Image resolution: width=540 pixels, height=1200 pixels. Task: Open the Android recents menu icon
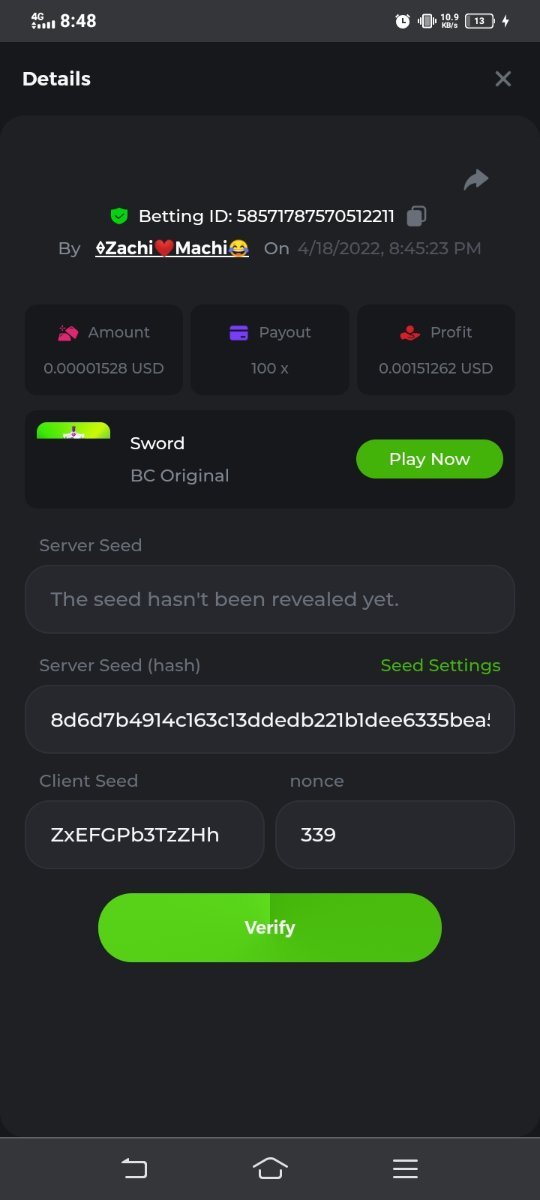click(x=405, y=1168)
